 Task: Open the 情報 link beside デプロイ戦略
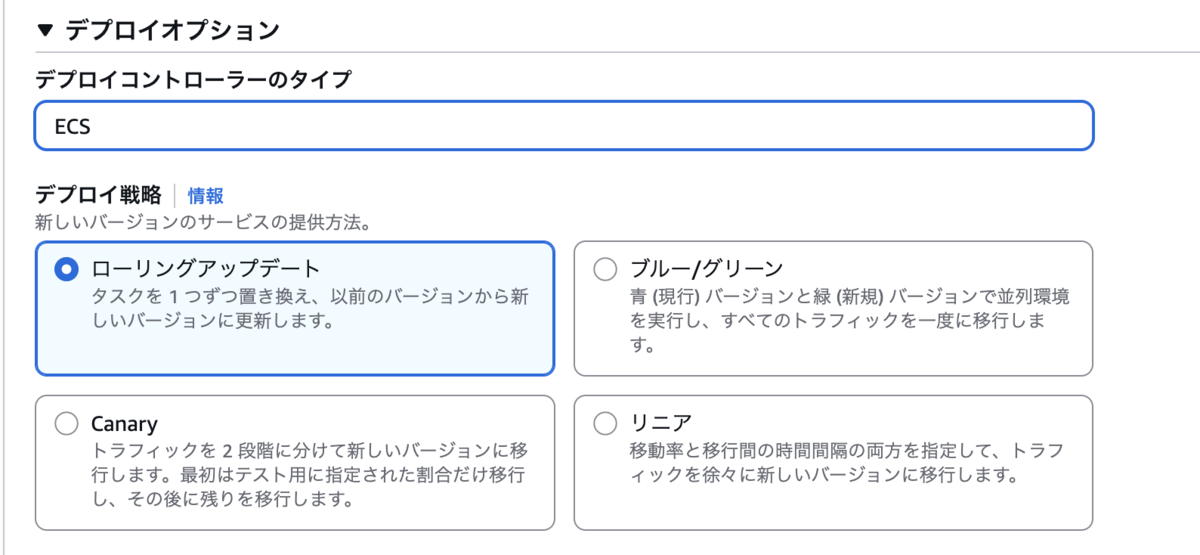coord(206,196)
